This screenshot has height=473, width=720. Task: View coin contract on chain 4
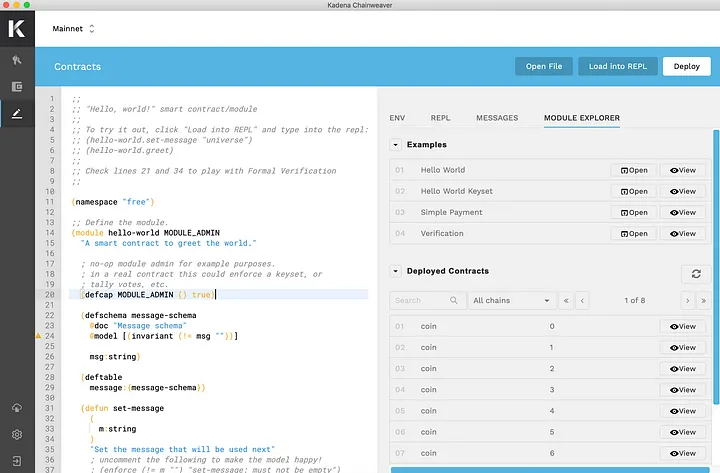[x=683, y=411]
